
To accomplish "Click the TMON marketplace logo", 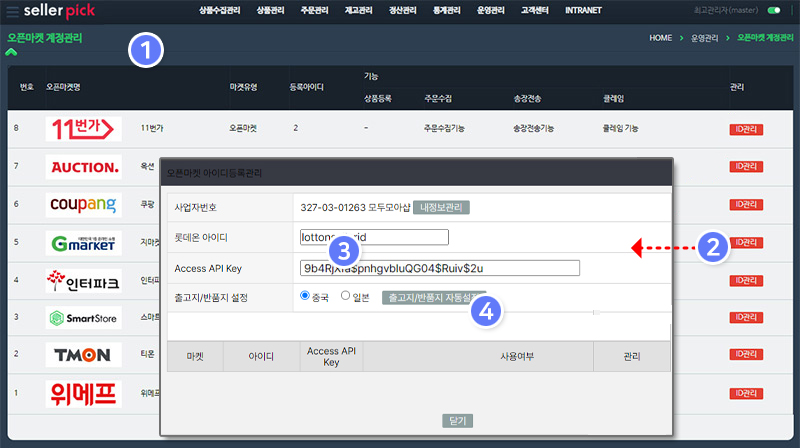I will point(84,355).
